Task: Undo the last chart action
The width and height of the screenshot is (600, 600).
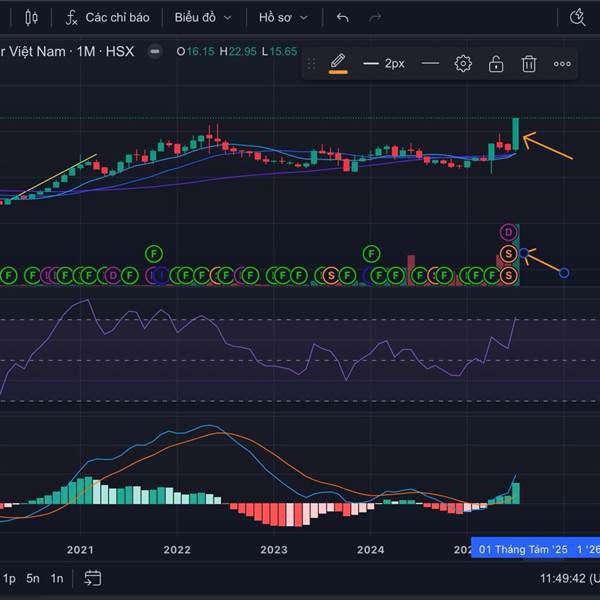Action: coord(342,18)
